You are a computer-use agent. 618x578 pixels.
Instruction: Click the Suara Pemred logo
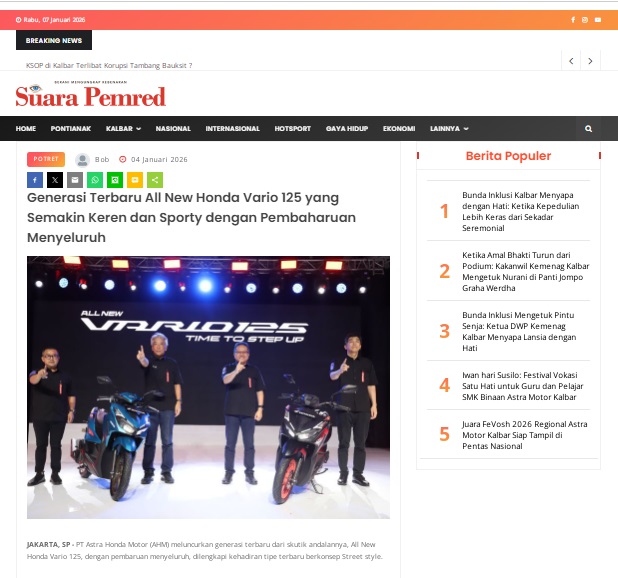pyautogui.click(x=90, y=95)
